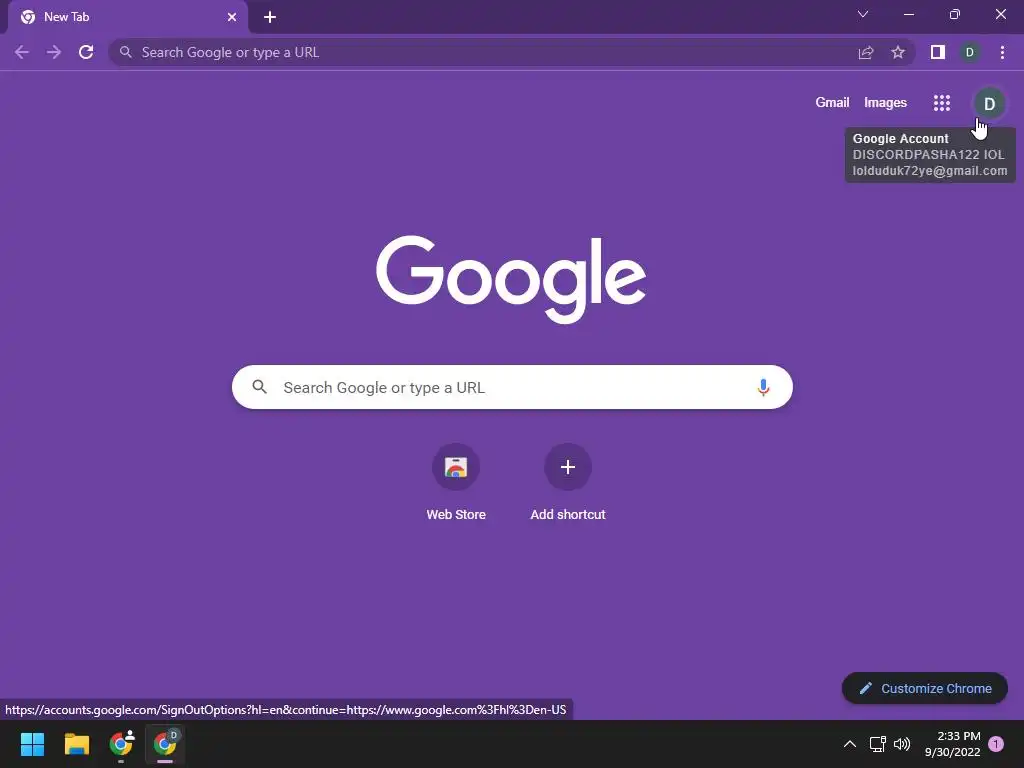
Task: Minimize the Chrome window
Action: [908, 14]
